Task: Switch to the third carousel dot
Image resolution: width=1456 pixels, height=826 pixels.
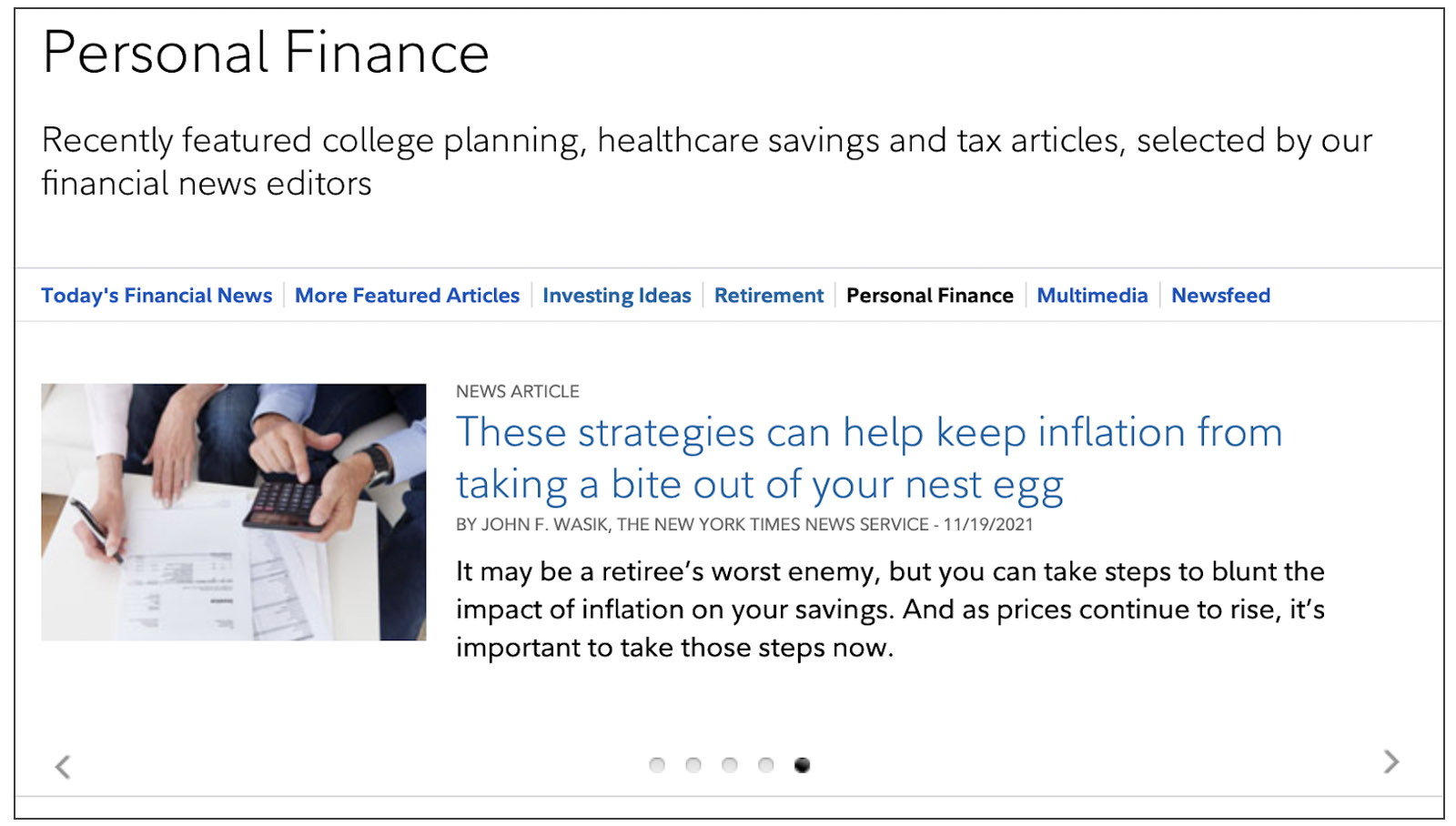Action: tap(730, 765)
